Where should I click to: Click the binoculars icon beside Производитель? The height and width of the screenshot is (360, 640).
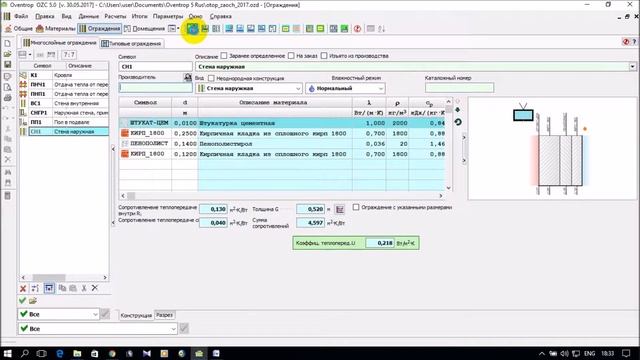point(187,77)
